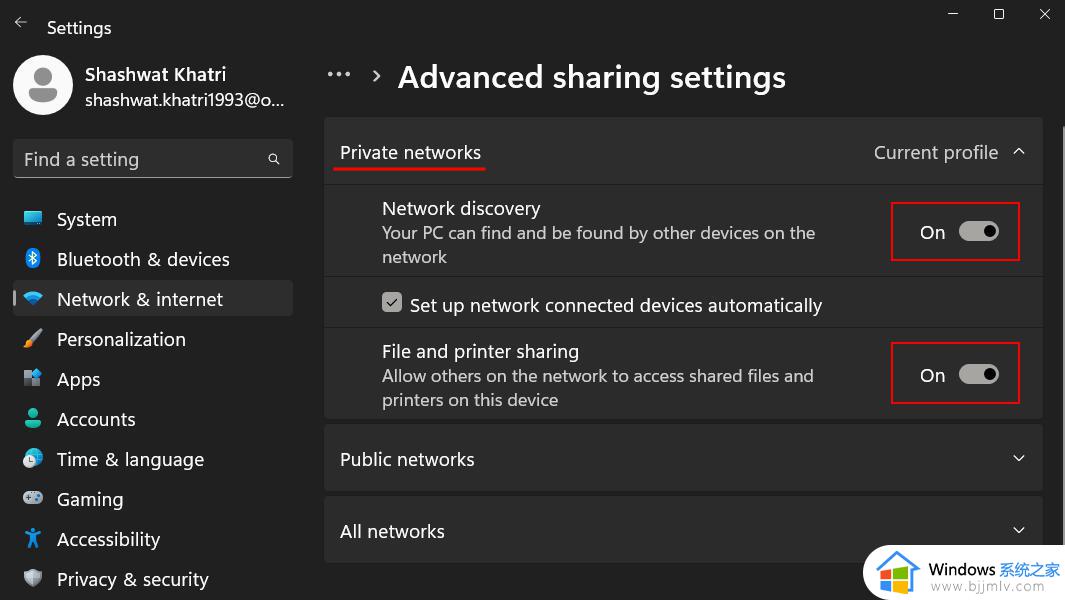This screenshot has height=600, width=1065.
Task: Click the Current profile label
Action: tap(936, 152)
